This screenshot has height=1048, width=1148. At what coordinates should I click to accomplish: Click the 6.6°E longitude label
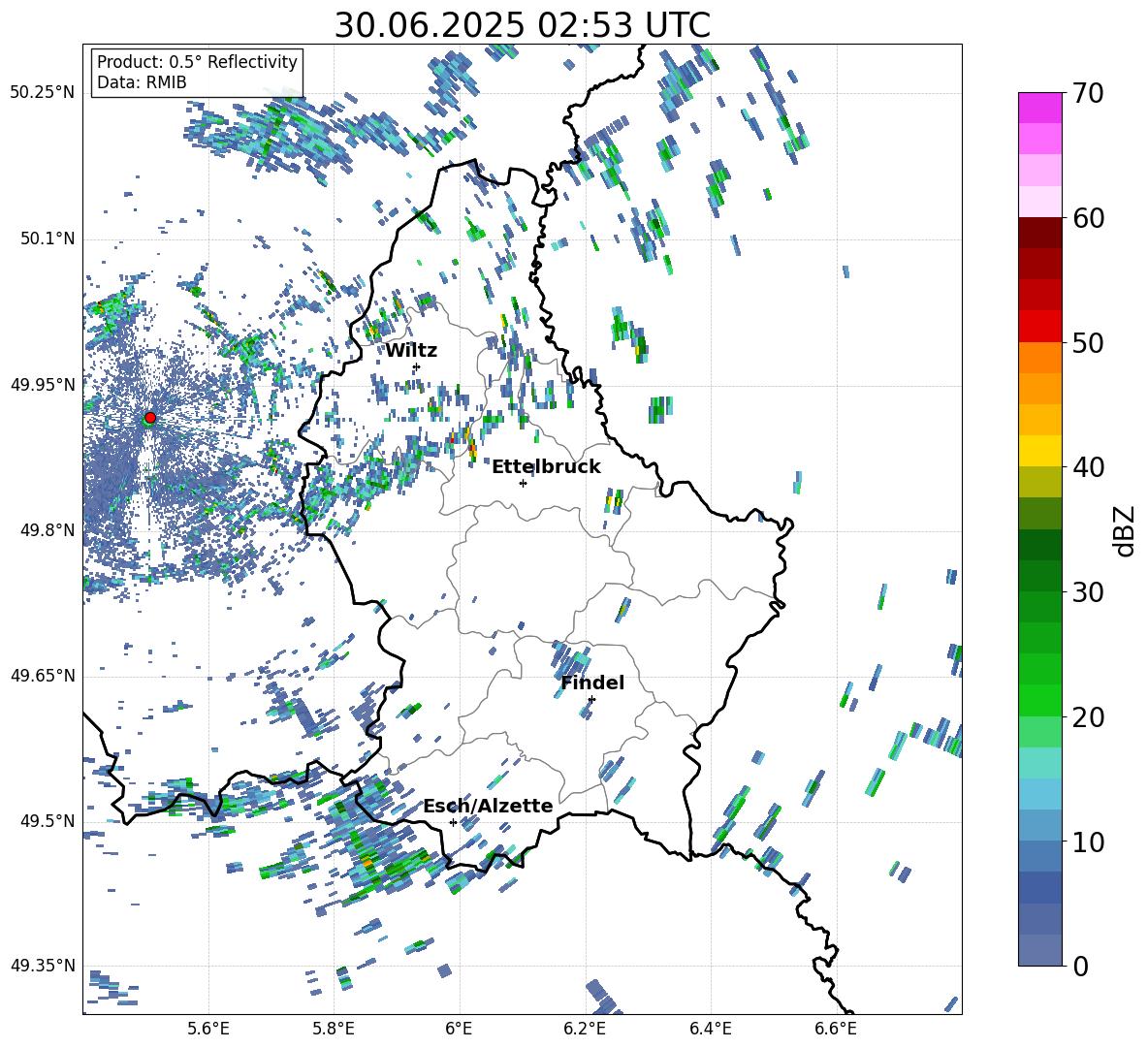836,1029
